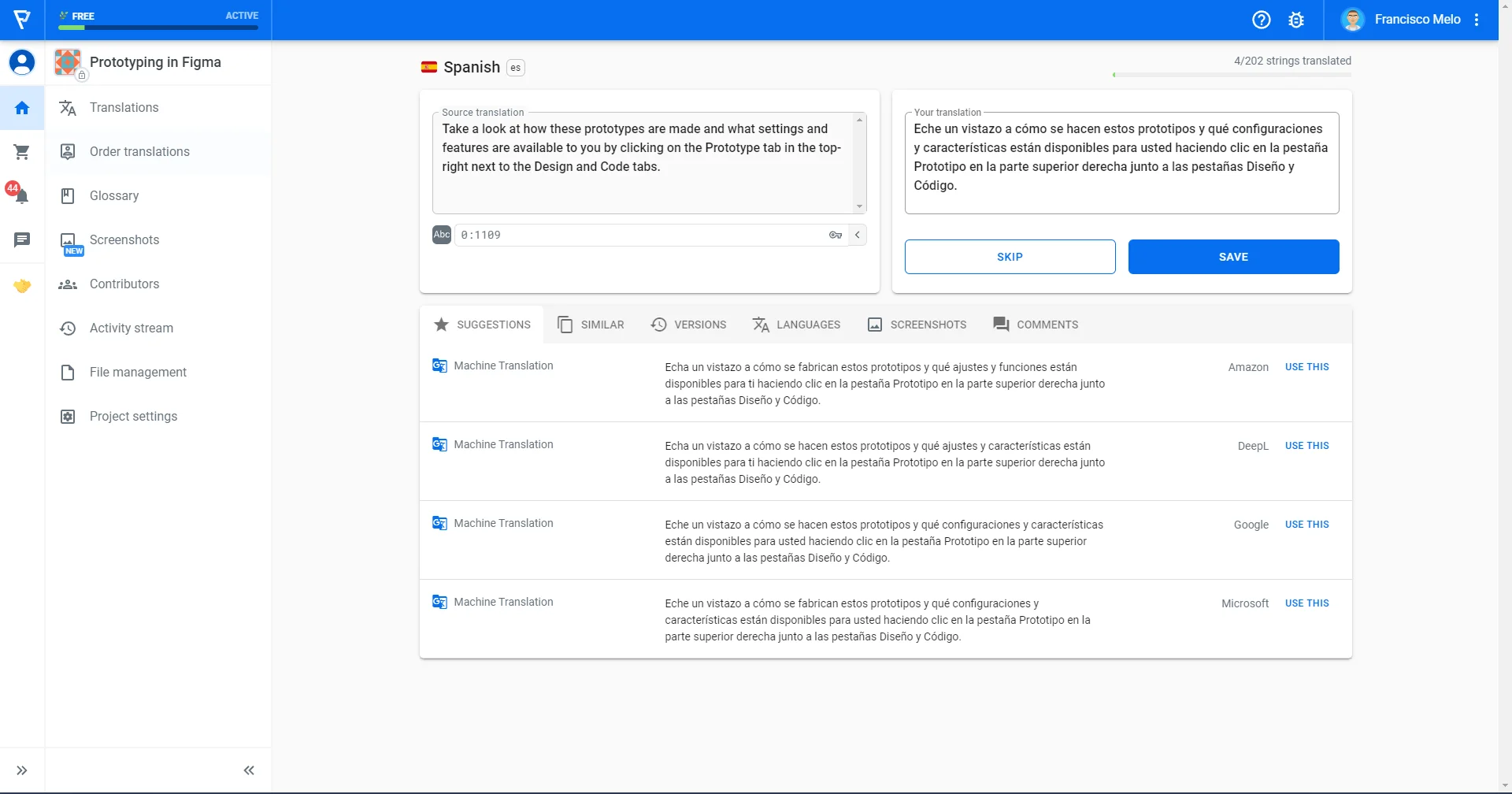Click the handshake icon in left rail
Viewport: 1512px width, 794px height.
(22, 286)
